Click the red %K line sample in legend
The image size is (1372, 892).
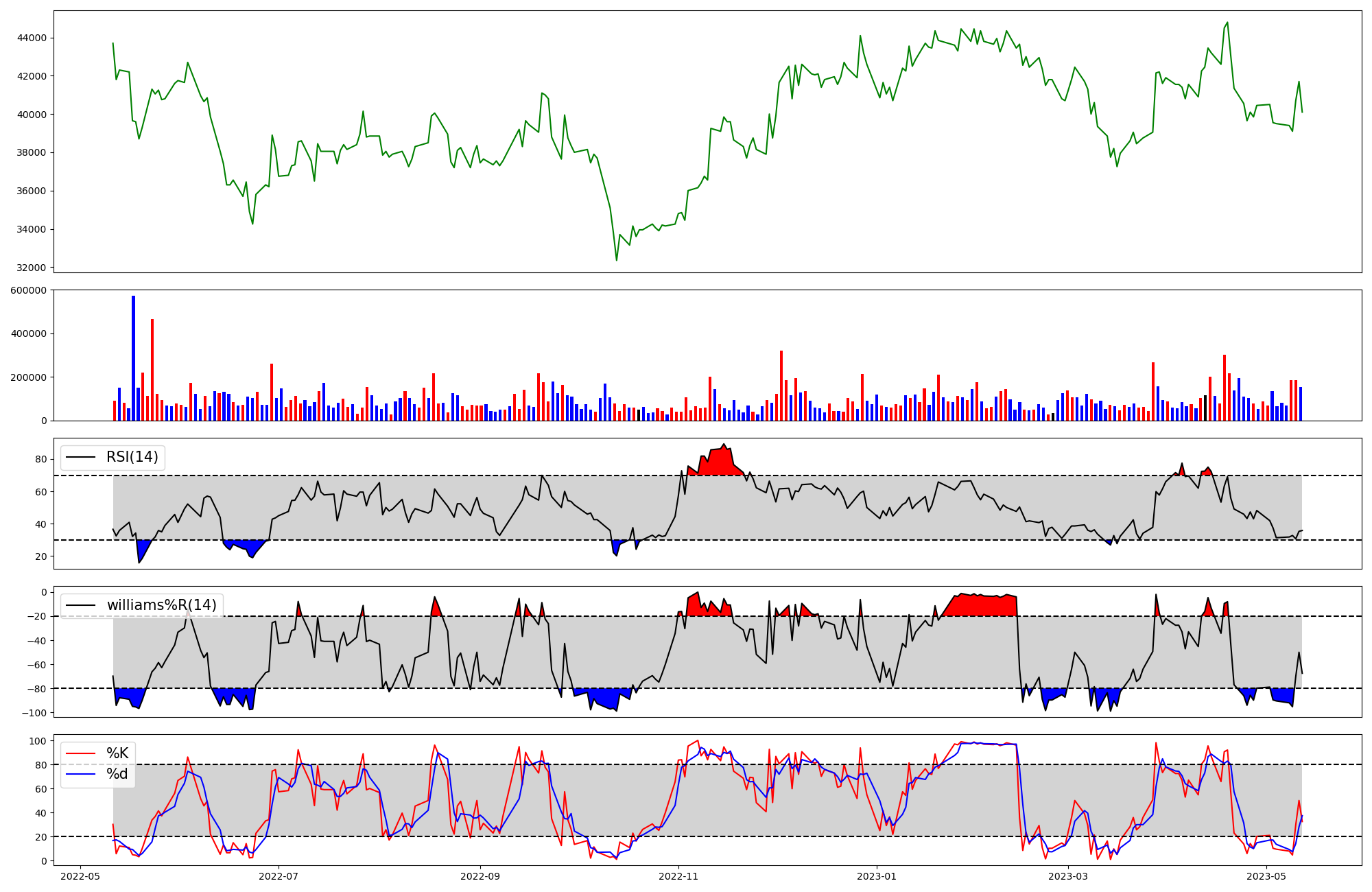click(80, 753)
